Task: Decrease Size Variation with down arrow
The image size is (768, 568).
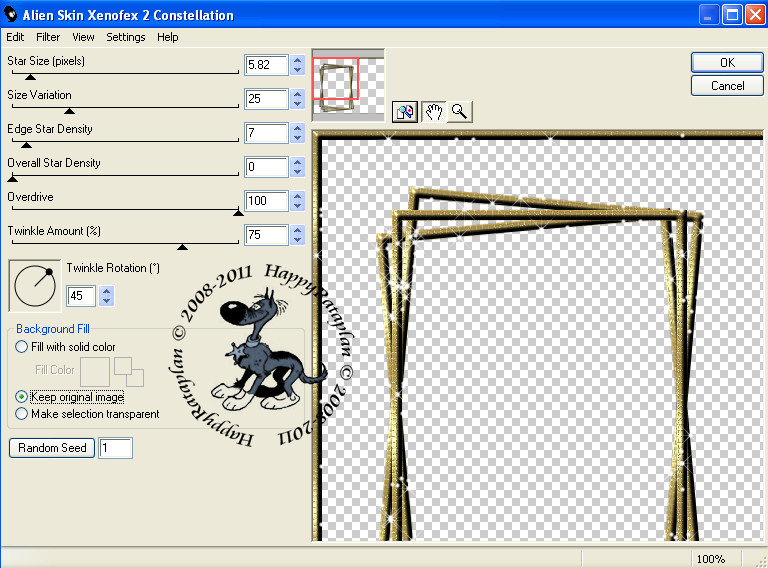Action: tap(297, 103)
